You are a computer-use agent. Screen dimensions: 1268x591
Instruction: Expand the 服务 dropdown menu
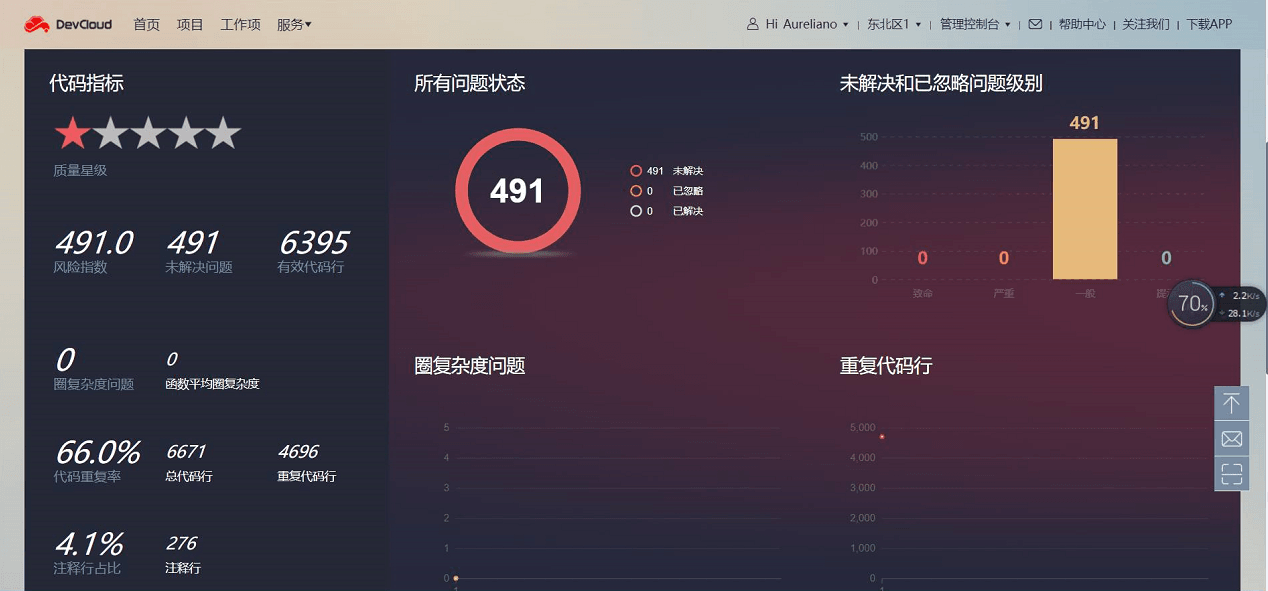[294, 24]
